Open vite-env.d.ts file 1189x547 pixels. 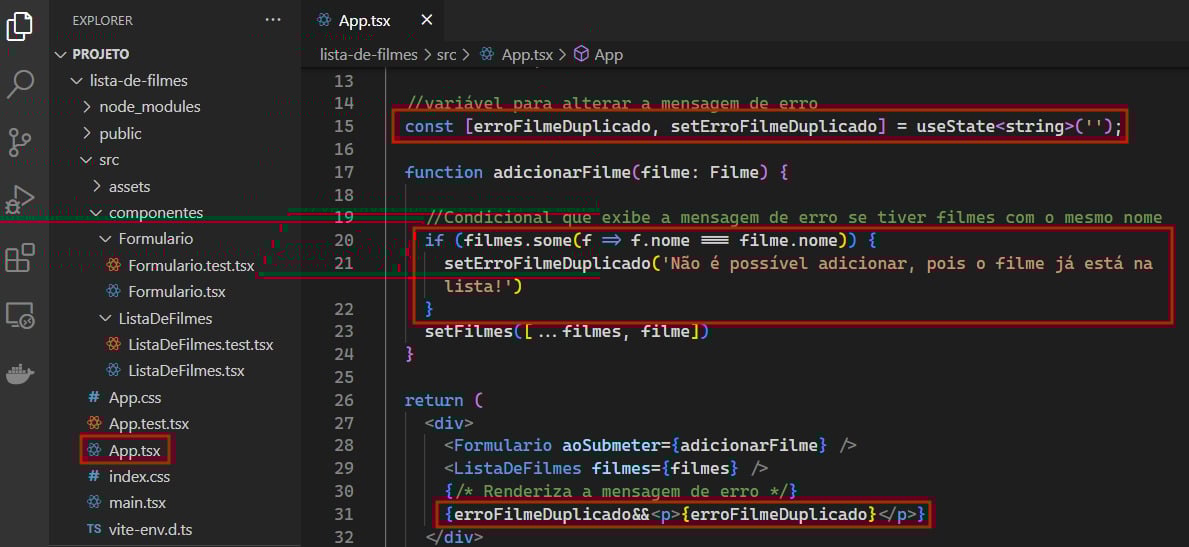coord(150,530)
